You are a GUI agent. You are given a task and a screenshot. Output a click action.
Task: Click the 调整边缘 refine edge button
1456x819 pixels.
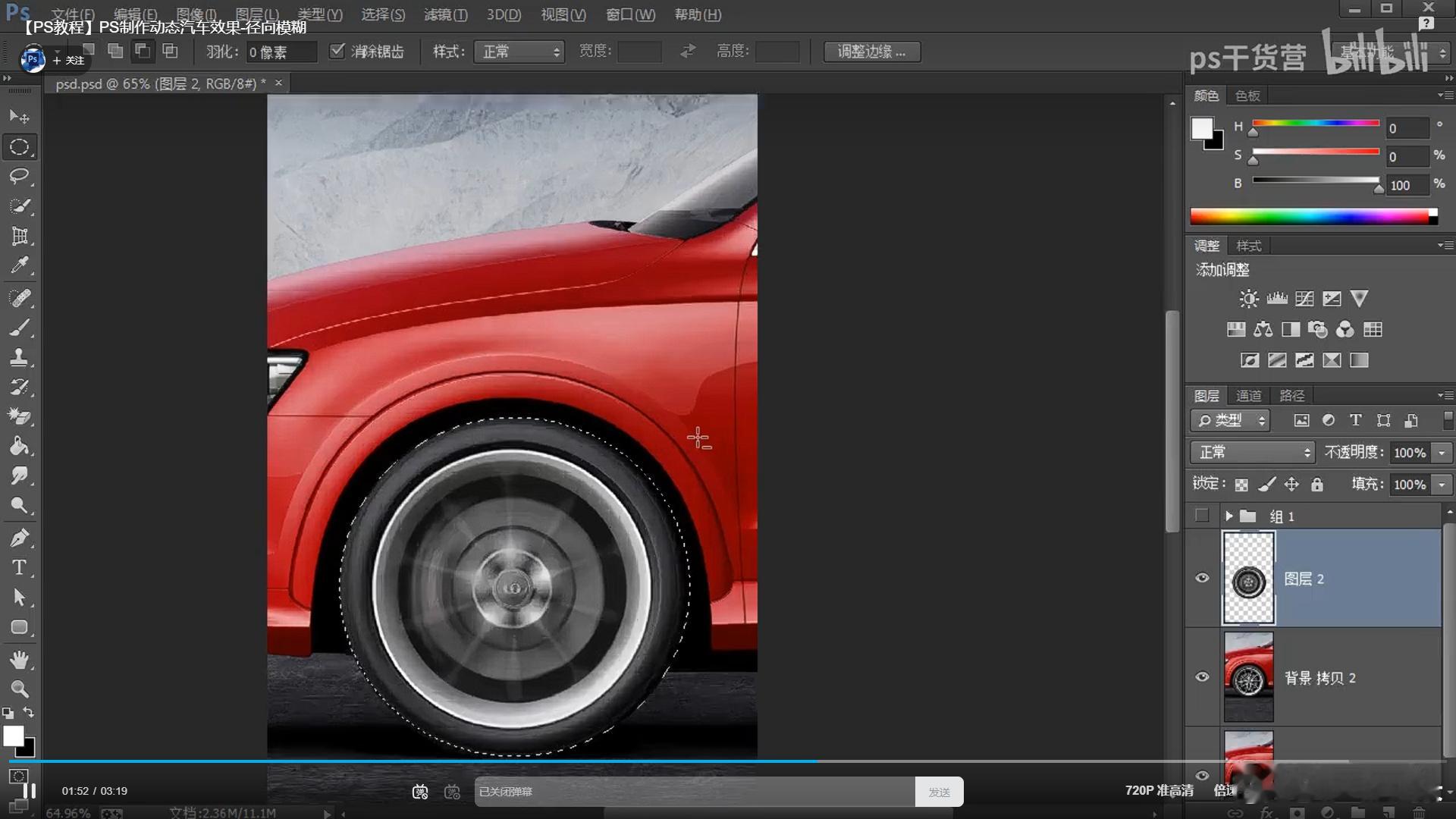pos(871,52)
